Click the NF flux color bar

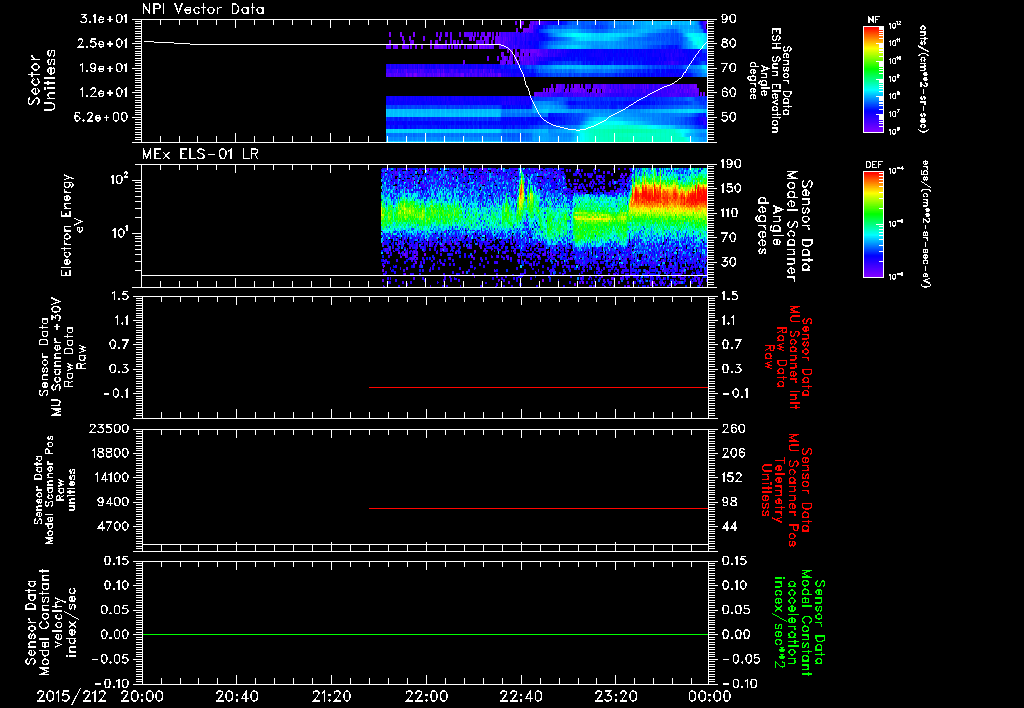pyautogui.click(x=874, y=78)
